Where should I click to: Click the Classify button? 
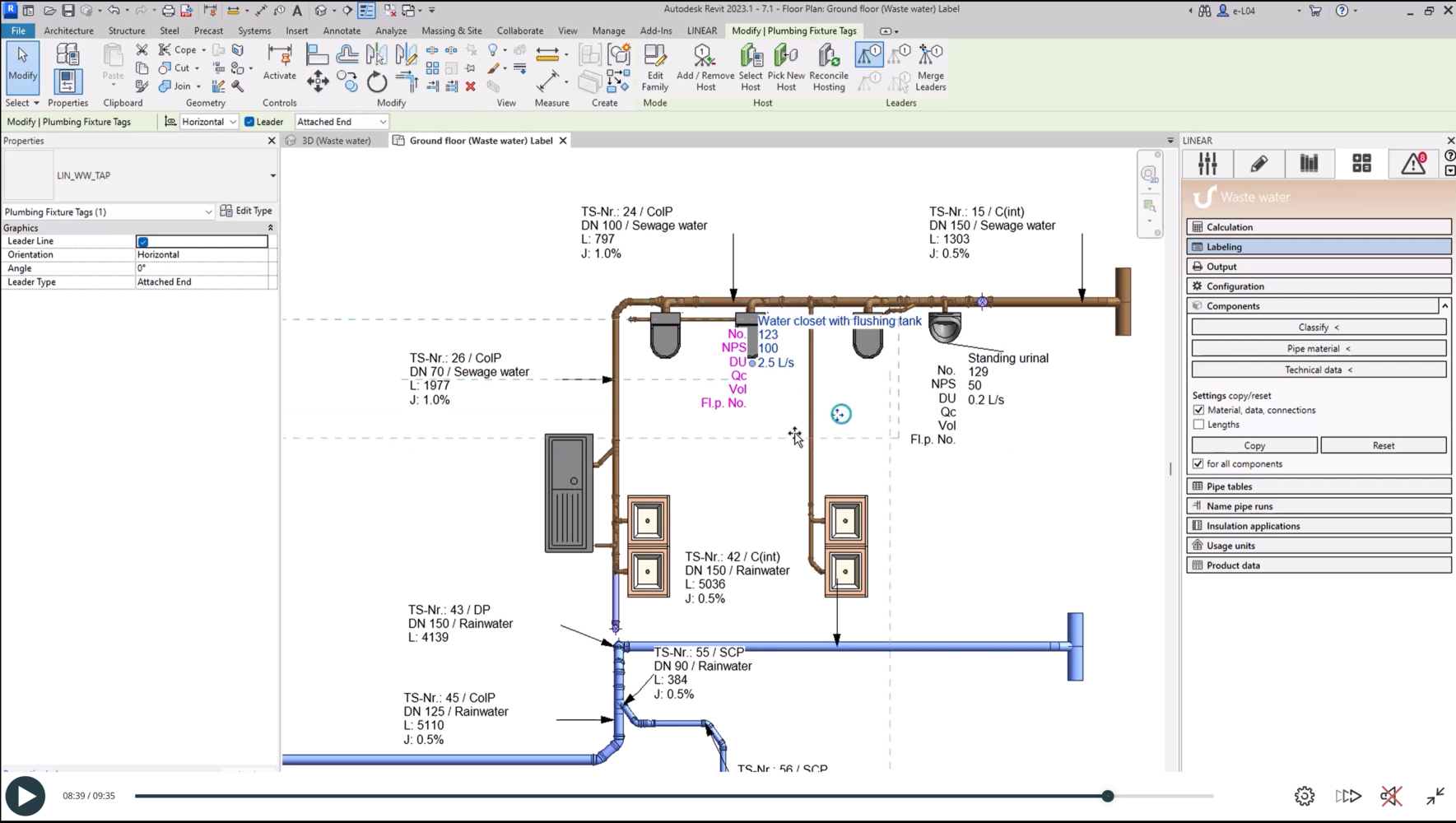tap(1319, 328)
